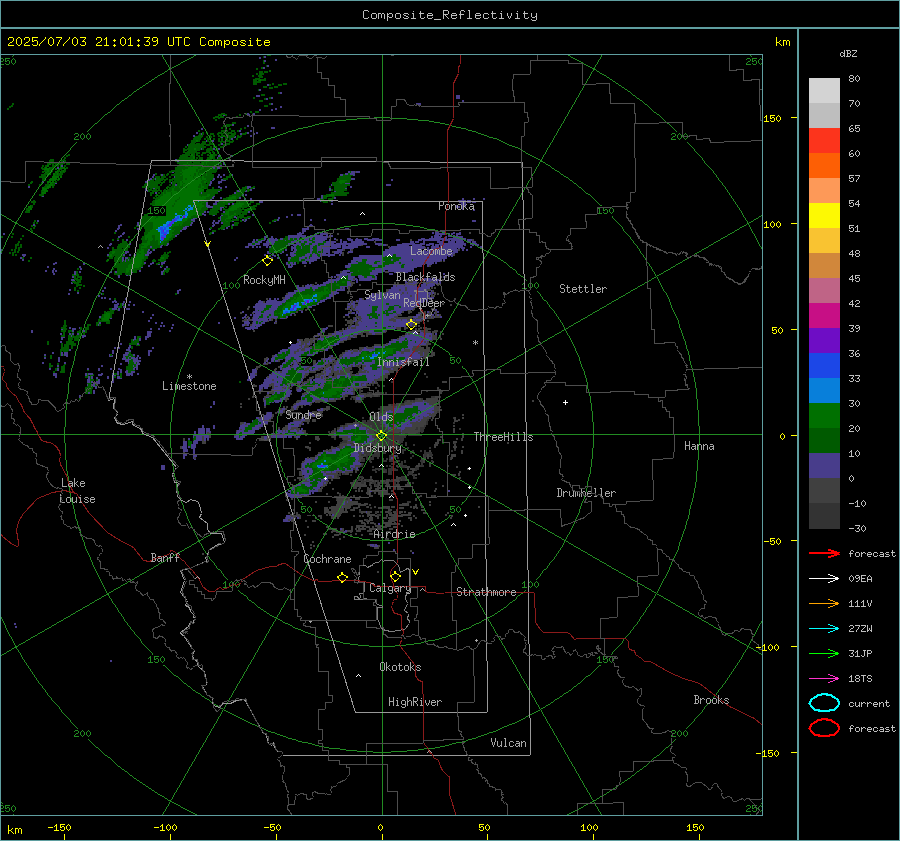Click the Calgary city label
This screenshot has width=900, height=841.
click(390, 588)
